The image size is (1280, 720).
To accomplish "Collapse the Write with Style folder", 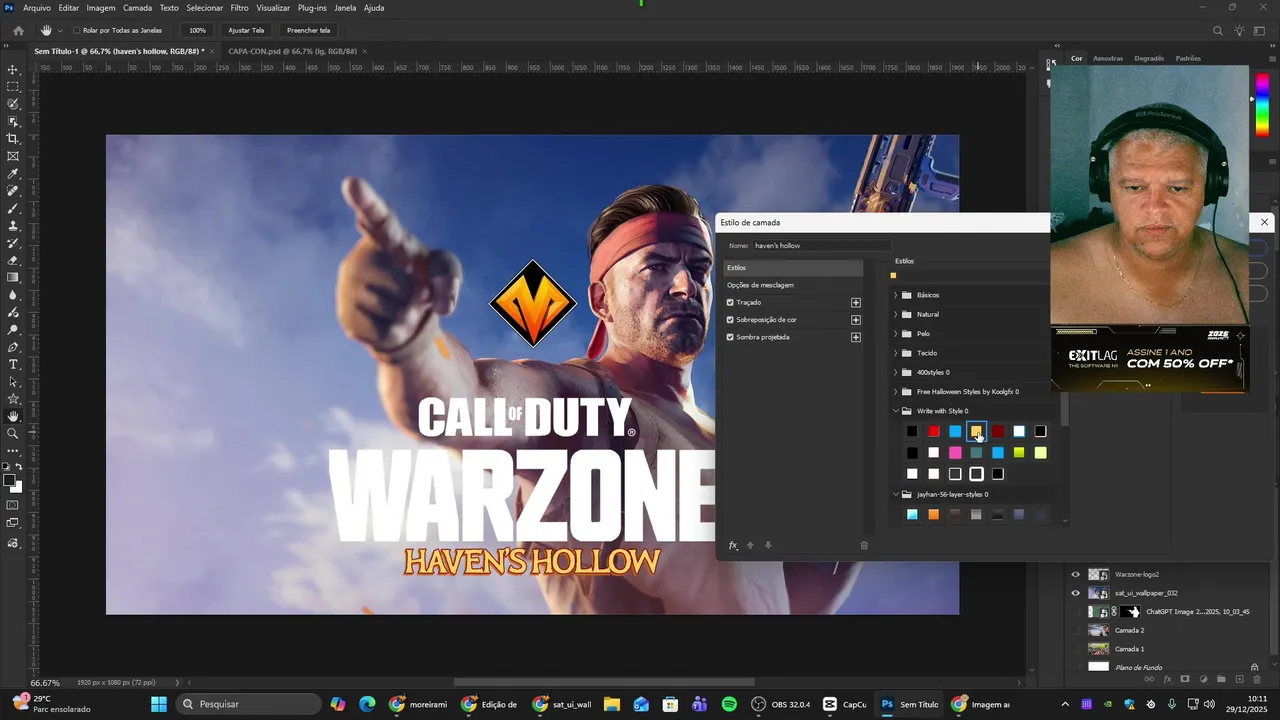I will [x=896, y=411].
